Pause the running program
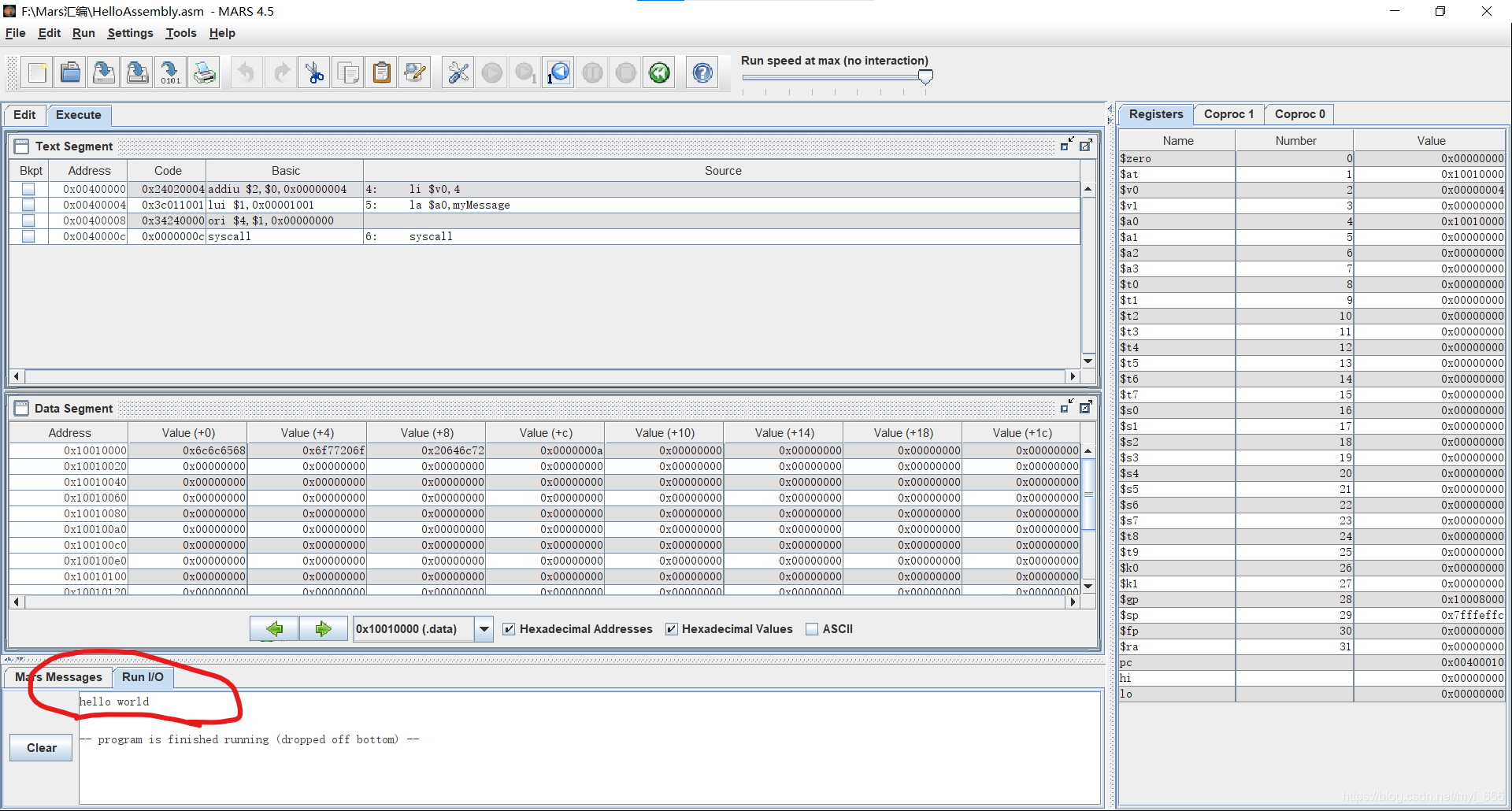1512x811 pixels. coord(592,73)
